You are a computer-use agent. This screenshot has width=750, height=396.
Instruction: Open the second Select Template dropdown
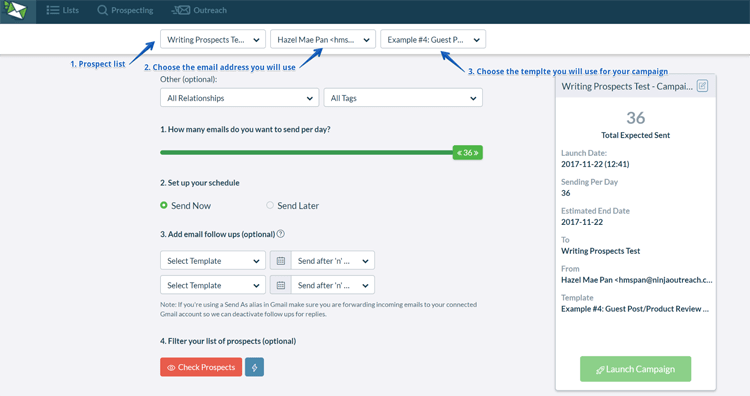[x=213, y=285]
